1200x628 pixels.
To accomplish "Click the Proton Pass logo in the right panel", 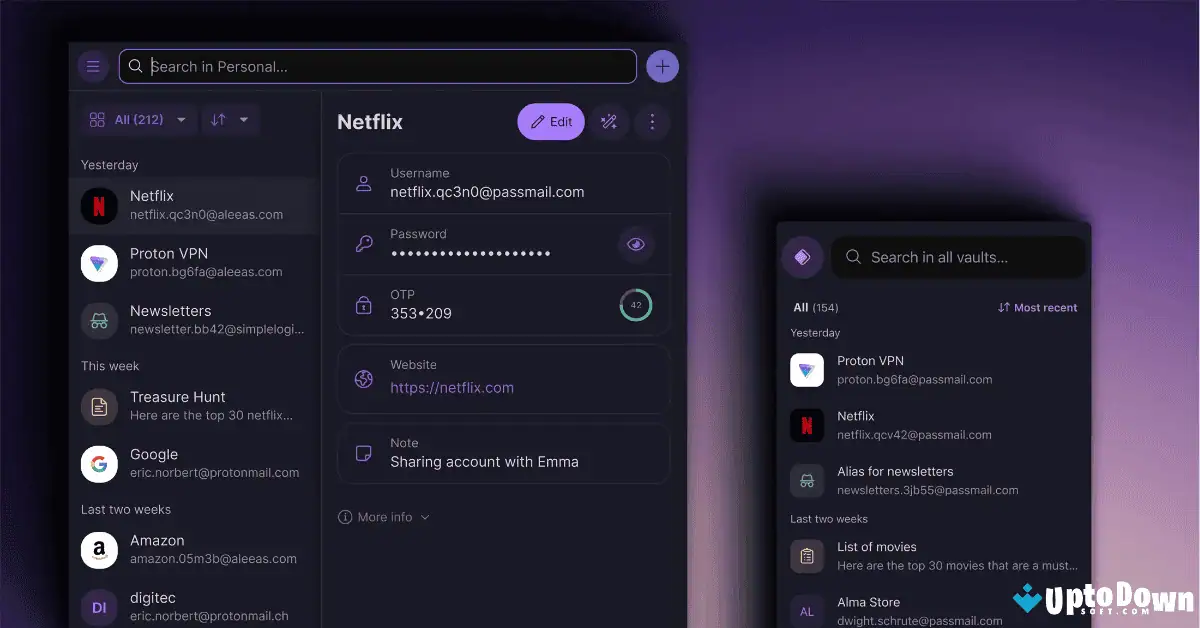I will click(802, 257).
